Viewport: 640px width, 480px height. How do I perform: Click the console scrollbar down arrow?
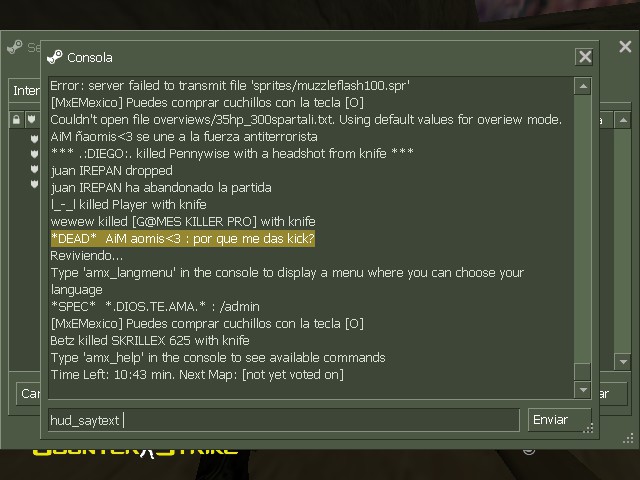tap(583, 390)
